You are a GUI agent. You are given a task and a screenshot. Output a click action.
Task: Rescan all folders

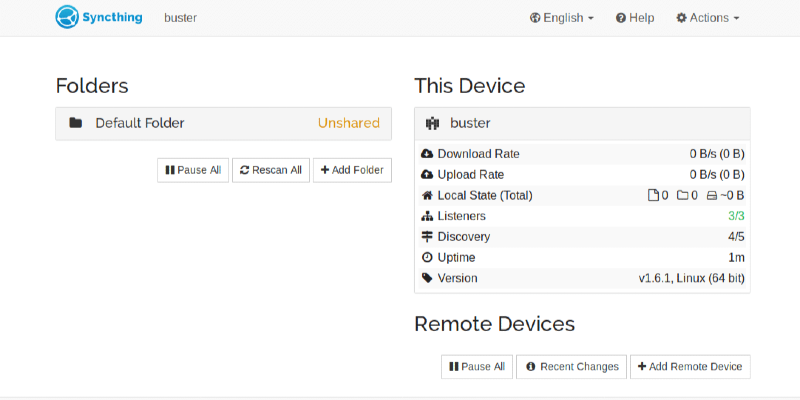(x=271, y=170)
